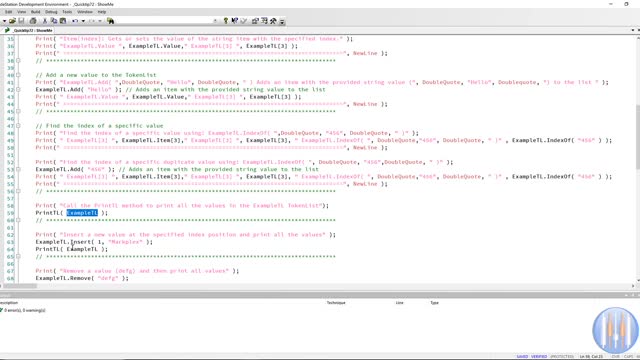640x360 pixels.
Task: Open a file with the folder toolbar icon
Action: [x=13, y=21]
